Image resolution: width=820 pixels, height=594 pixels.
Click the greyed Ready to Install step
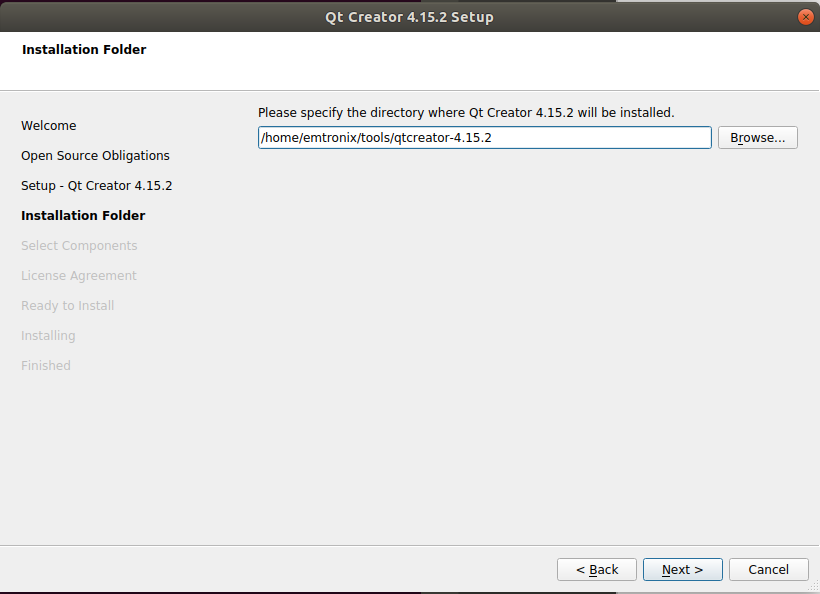coord(67,305)
